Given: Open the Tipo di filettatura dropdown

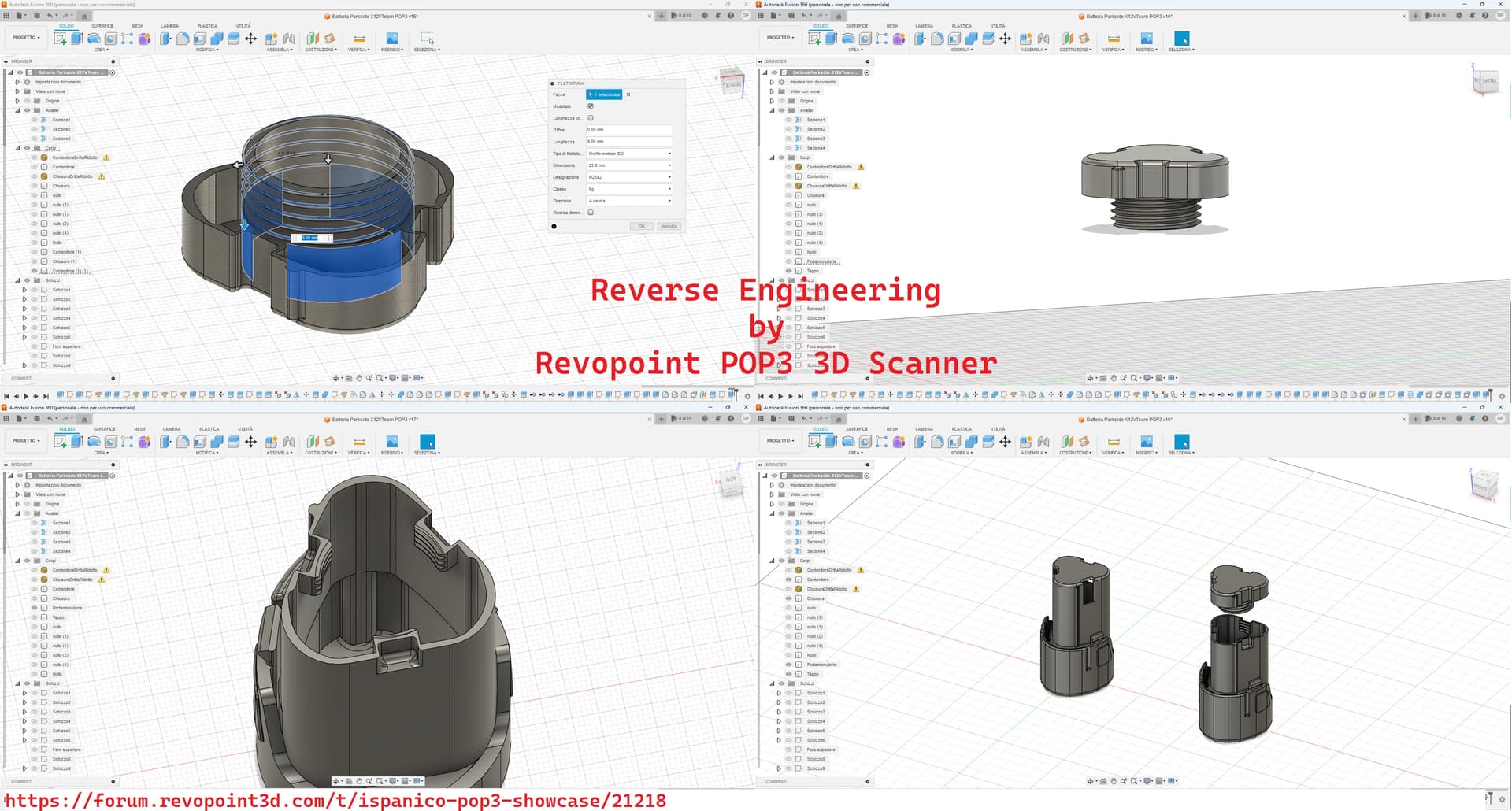Looking at the screenshot, I should tap(629, 154).
